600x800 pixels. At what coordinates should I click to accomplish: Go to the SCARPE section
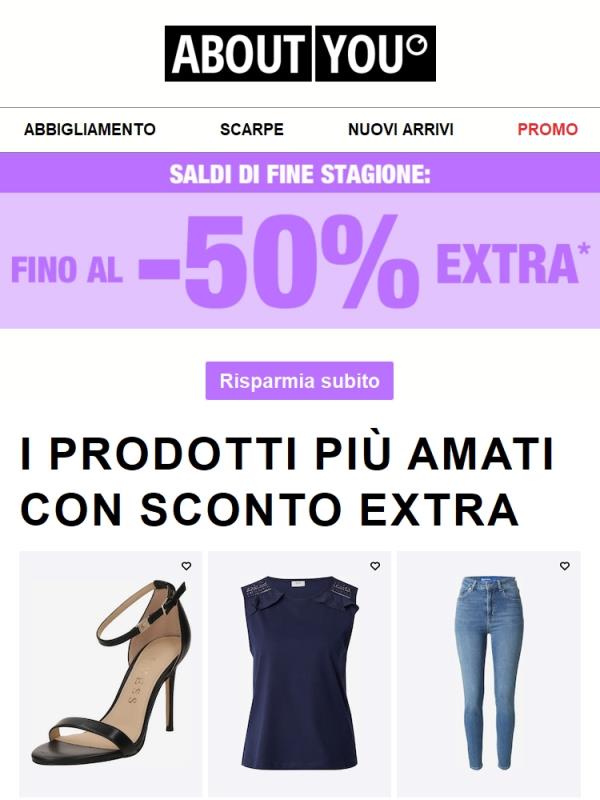click(252, 129)
